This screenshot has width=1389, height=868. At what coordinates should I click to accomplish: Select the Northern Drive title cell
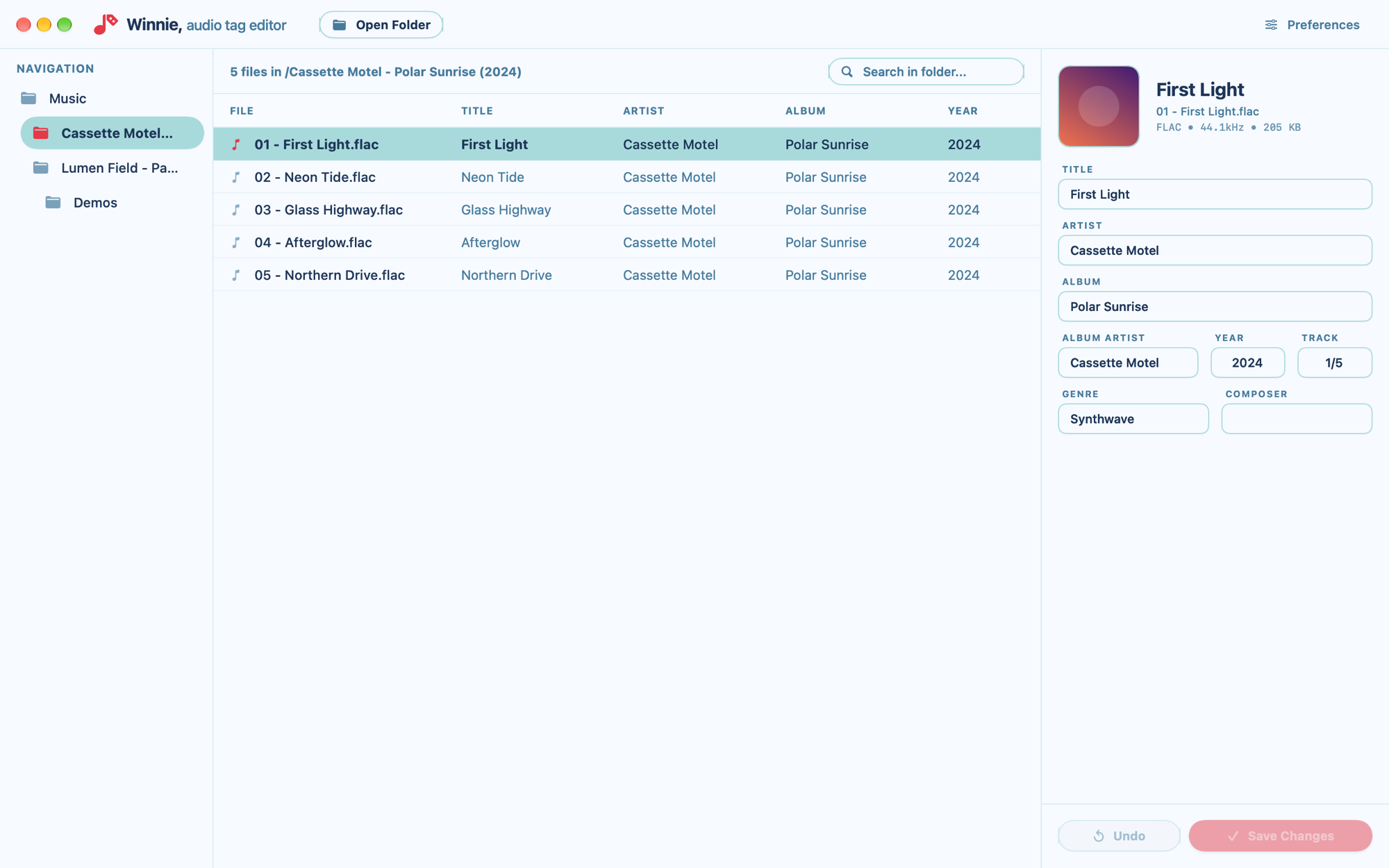point(506,275)
